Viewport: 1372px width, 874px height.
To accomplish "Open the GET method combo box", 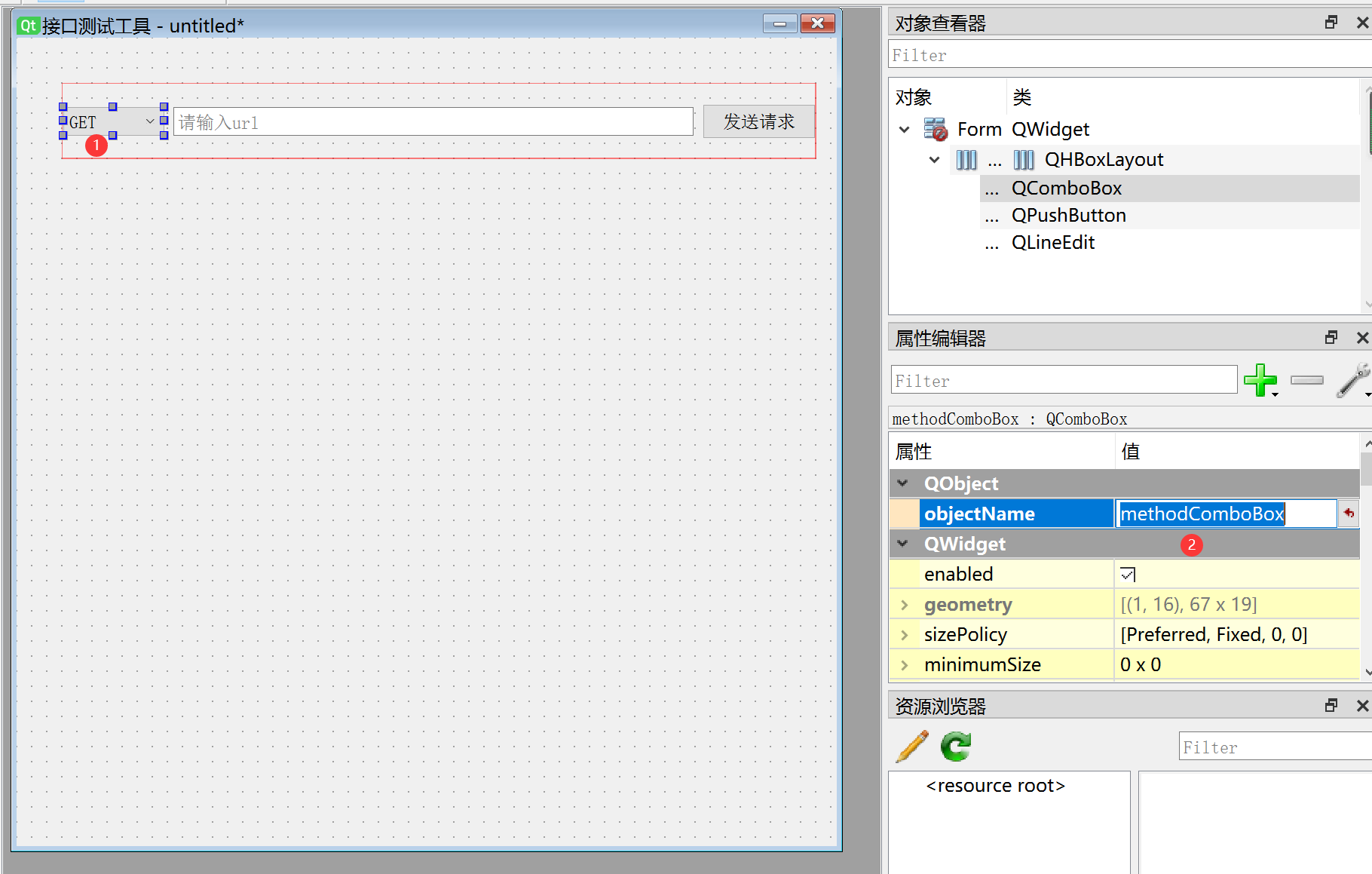I will point(113,121).
